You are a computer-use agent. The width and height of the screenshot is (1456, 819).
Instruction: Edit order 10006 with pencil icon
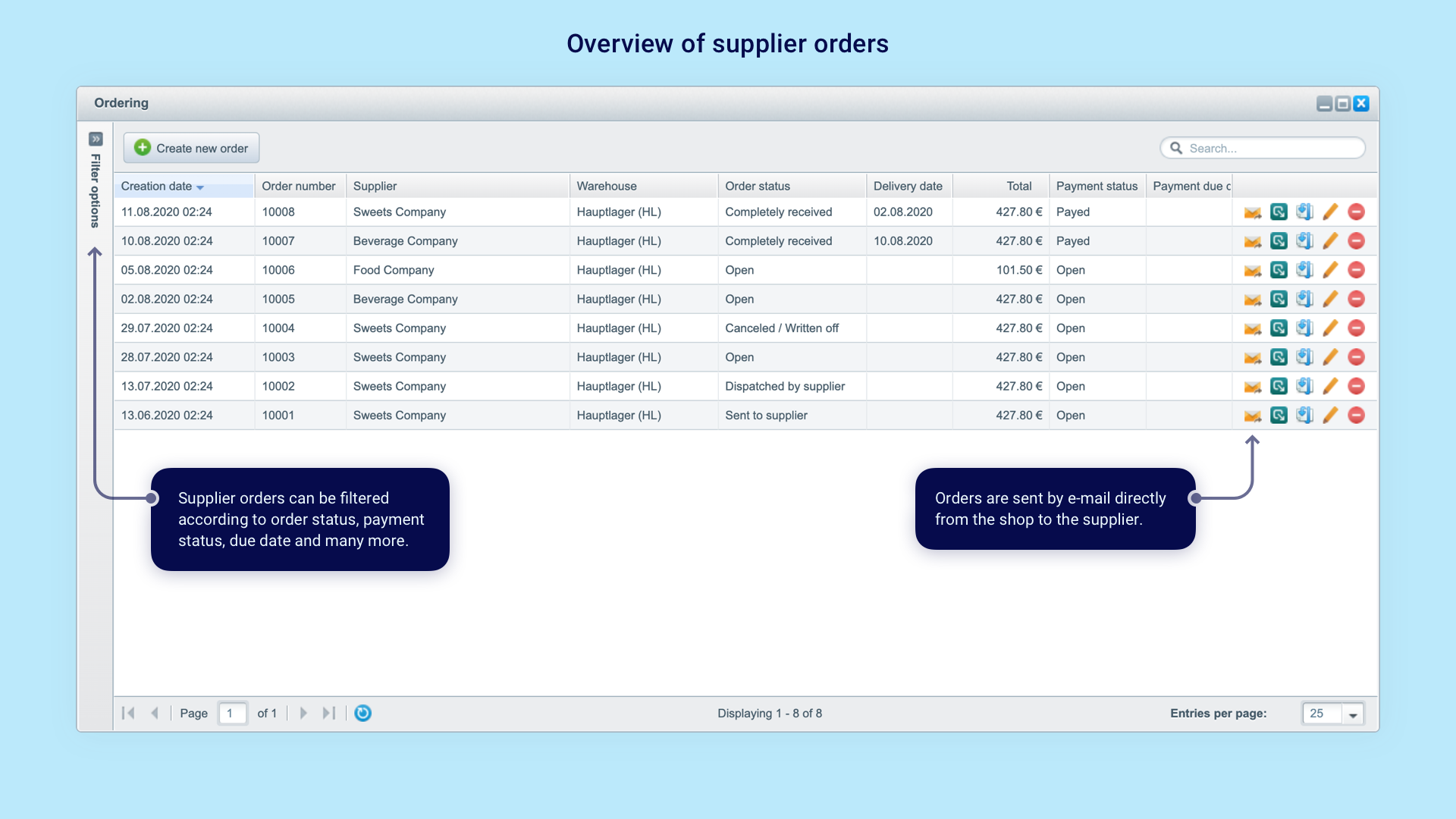tap(1330, 270)
